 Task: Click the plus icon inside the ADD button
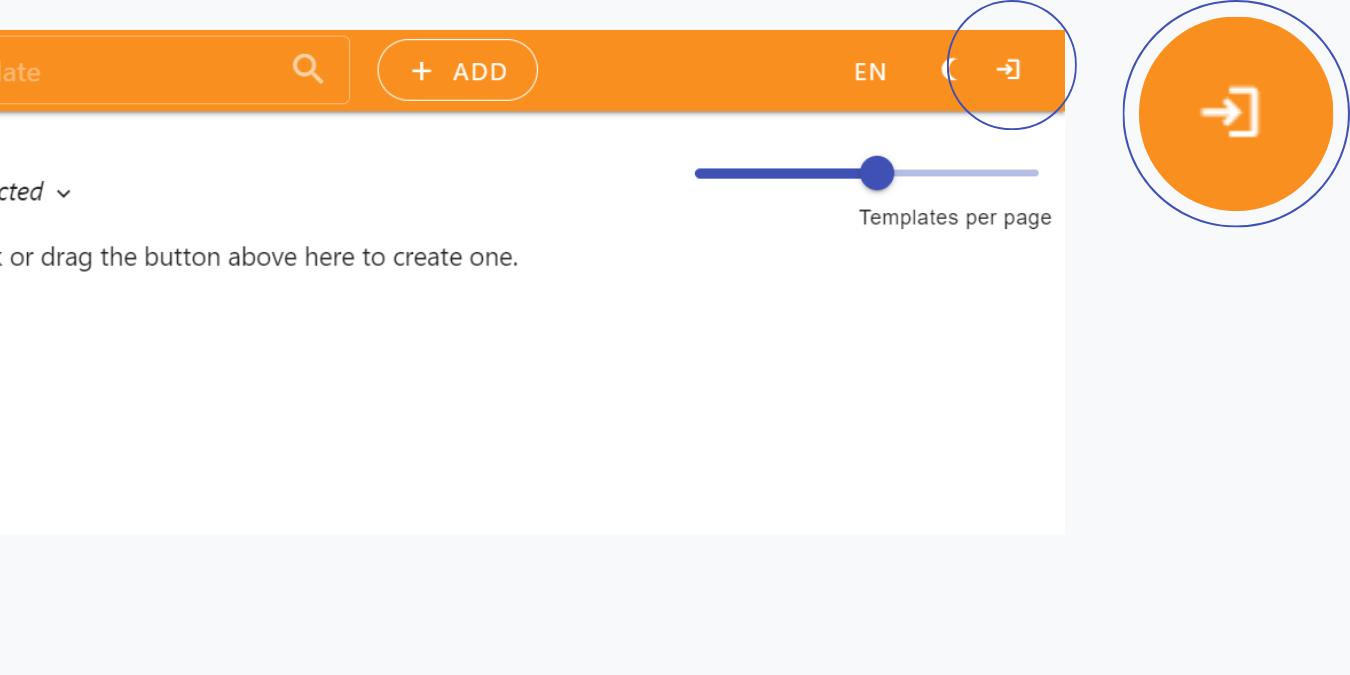click(x=421, y=70)
